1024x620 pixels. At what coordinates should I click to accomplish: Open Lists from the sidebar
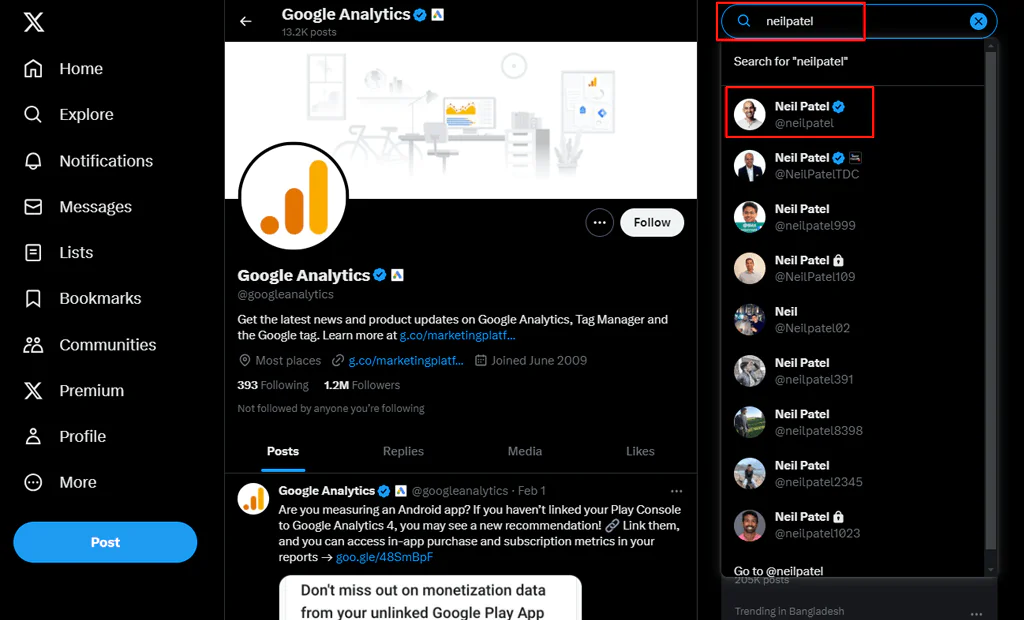pyautogui.click(x=58, y=252)
